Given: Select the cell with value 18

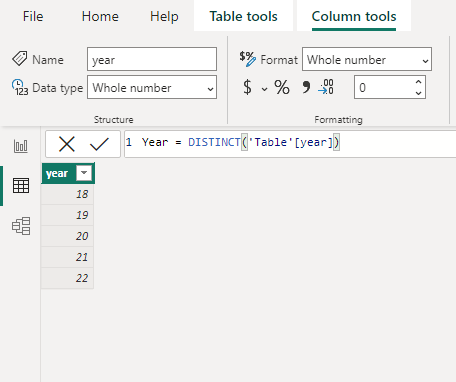Looking at the screenshot, I should (67, 194).
